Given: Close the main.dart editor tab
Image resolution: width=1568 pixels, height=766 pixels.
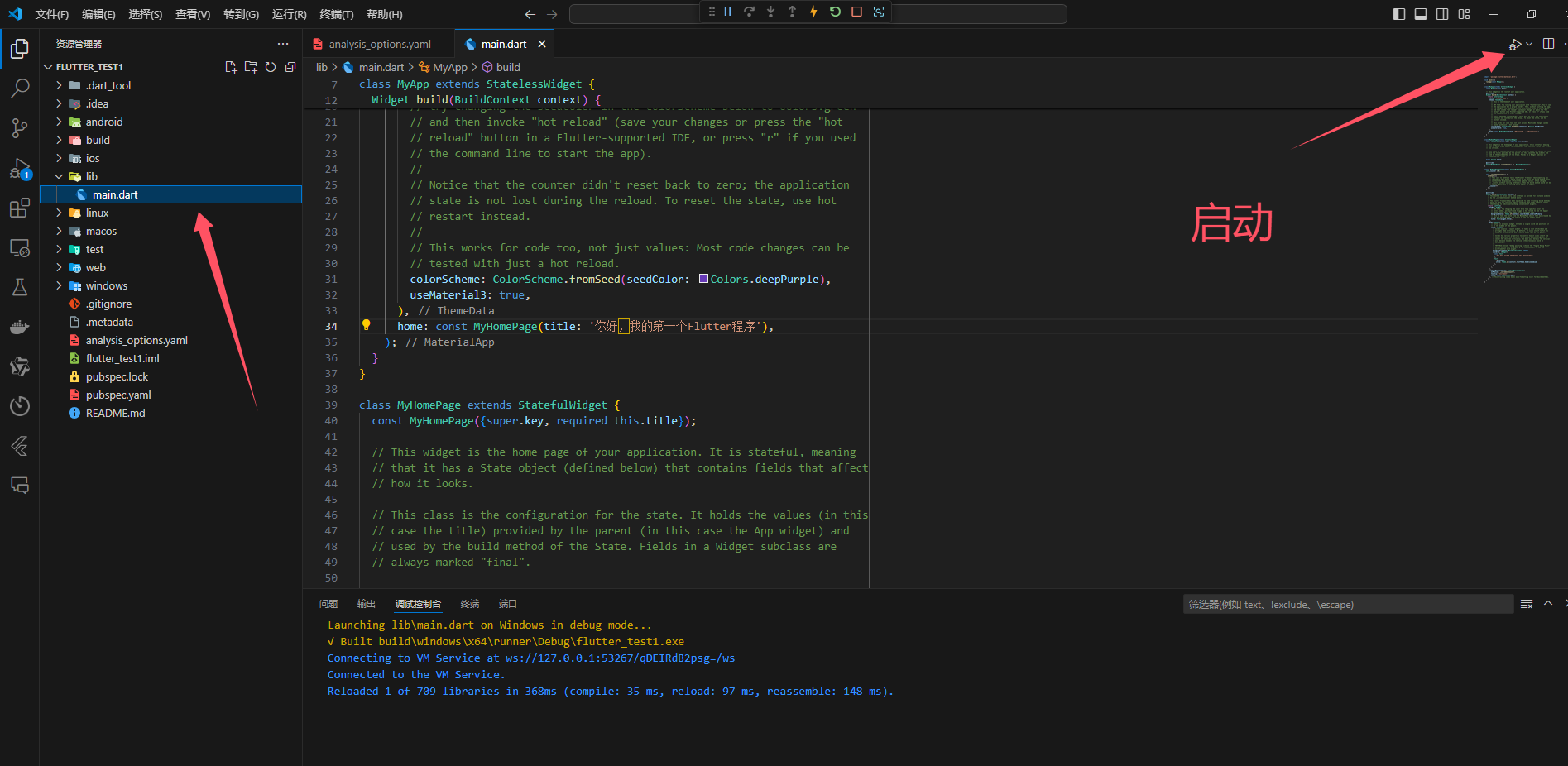Looking at the screenshot, I should click(x=542, y=44).
